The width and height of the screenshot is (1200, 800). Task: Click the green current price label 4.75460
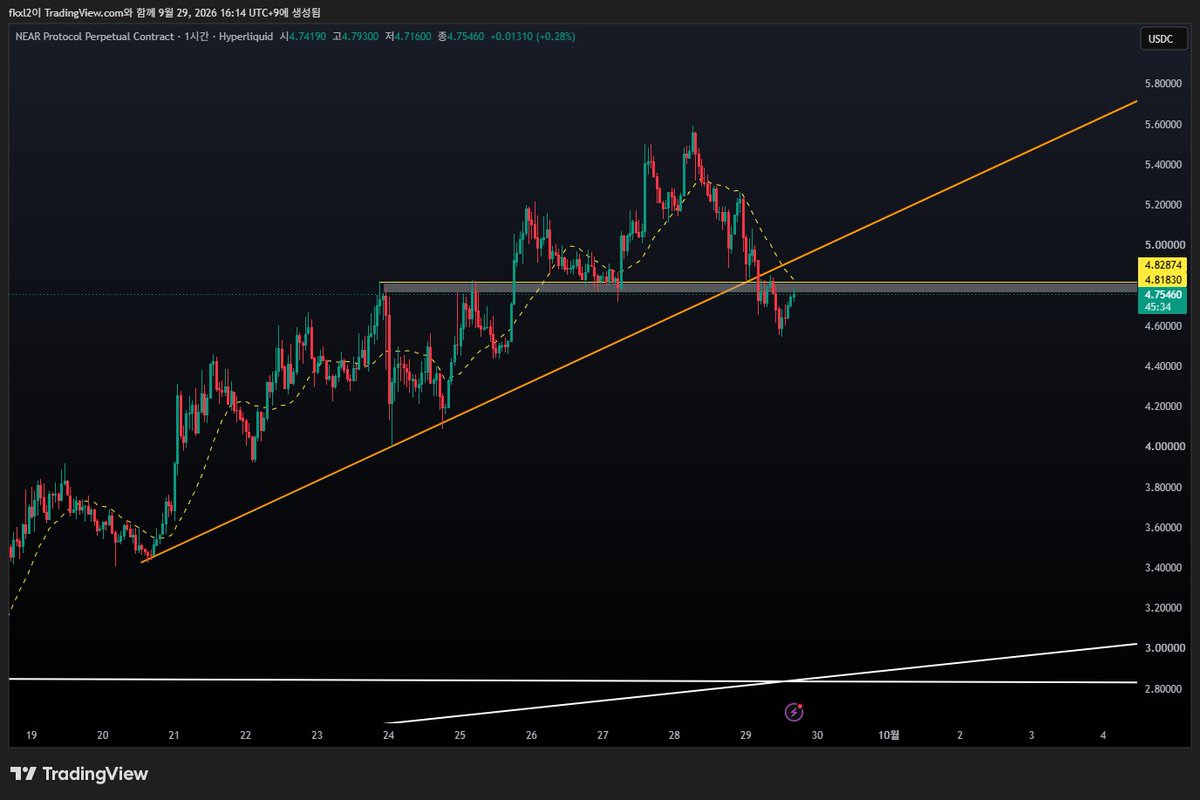pos(1161,295)
